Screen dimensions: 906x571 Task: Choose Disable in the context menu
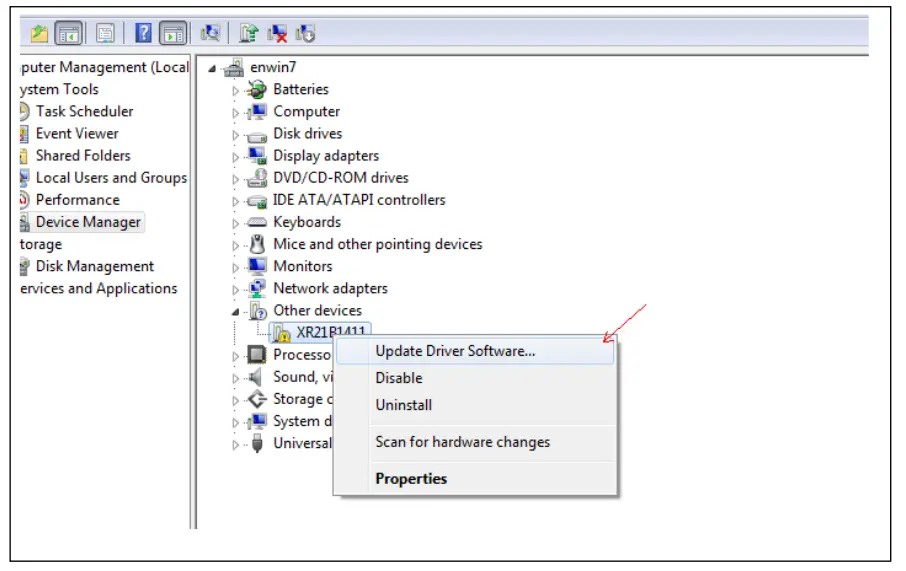coord(475,378)
